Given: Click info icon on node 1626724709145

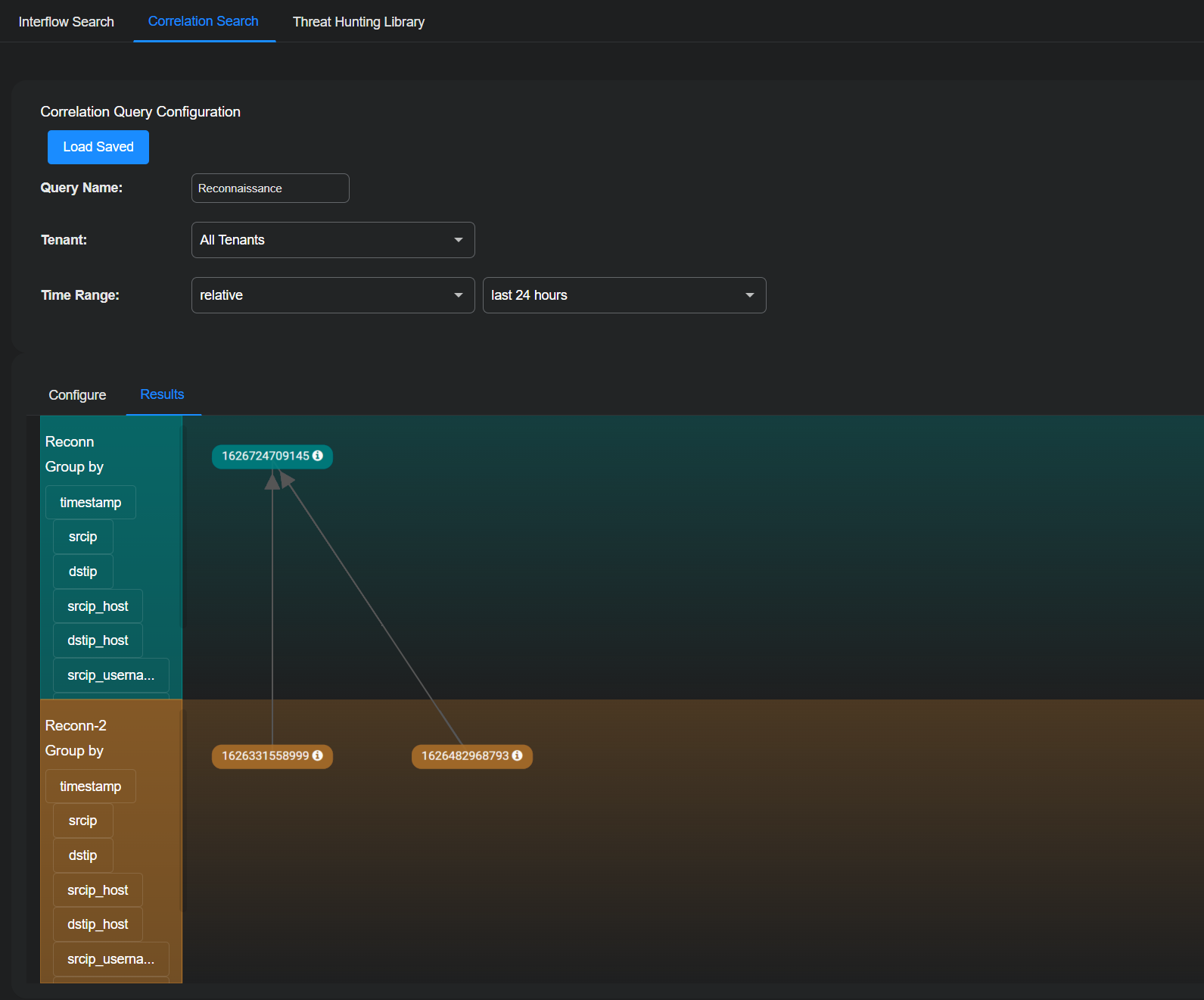Looking at the screenshot, I should point(318,456).
